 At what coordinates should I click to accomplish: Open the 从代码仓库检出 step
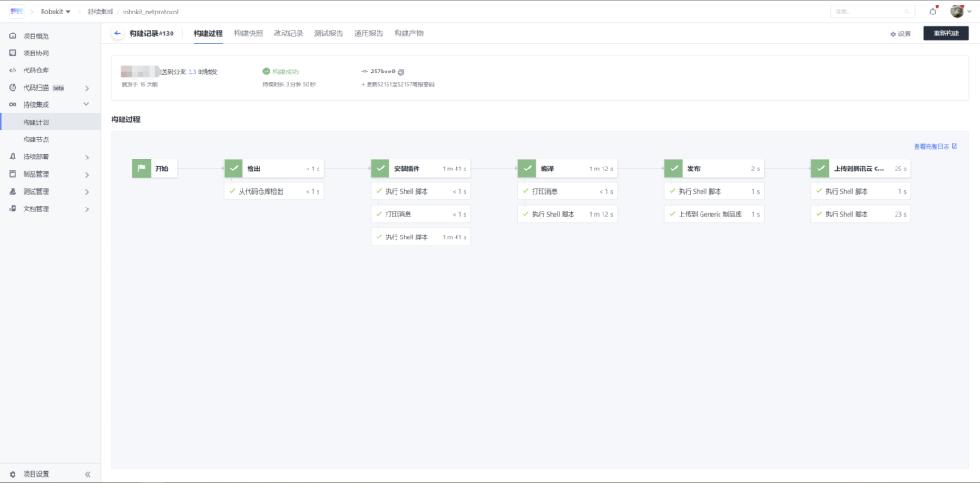tap(274, 191)
